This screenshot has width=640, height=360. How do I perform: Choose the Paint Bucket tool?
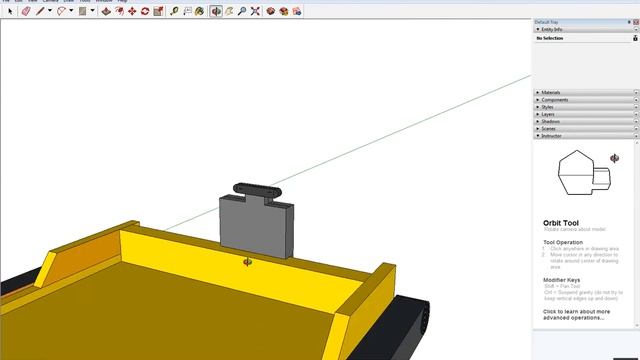200,11
